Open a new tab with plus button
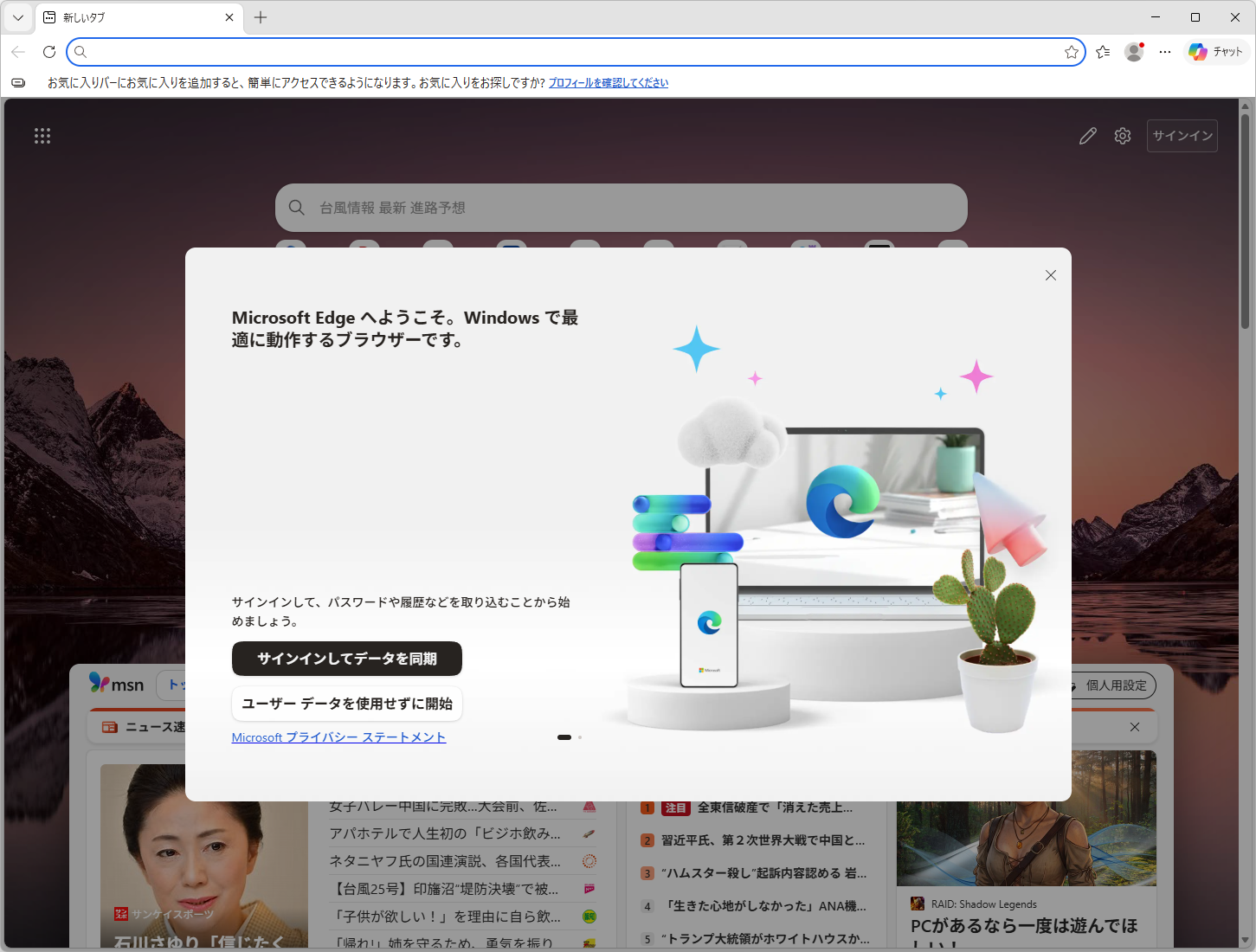 tap(261, 17)
